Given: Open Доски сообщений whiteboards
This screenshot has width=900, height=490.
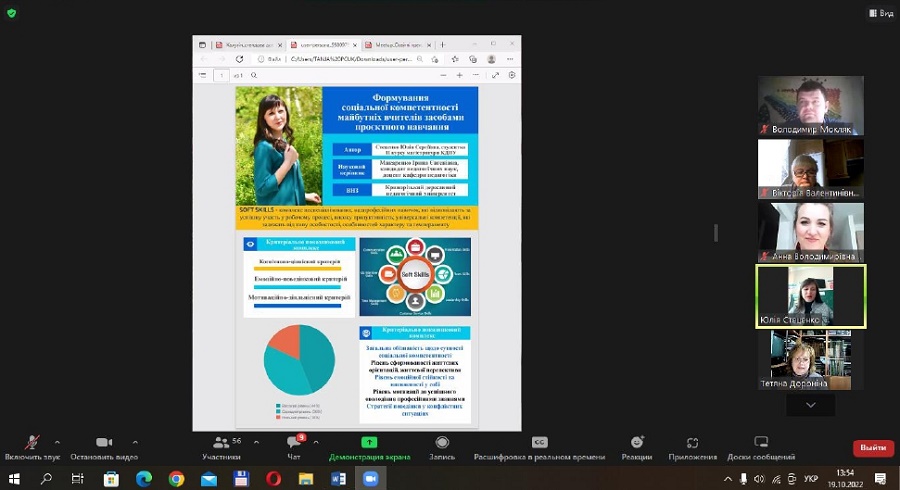Looking at the screenshot, I should [761, 446].
